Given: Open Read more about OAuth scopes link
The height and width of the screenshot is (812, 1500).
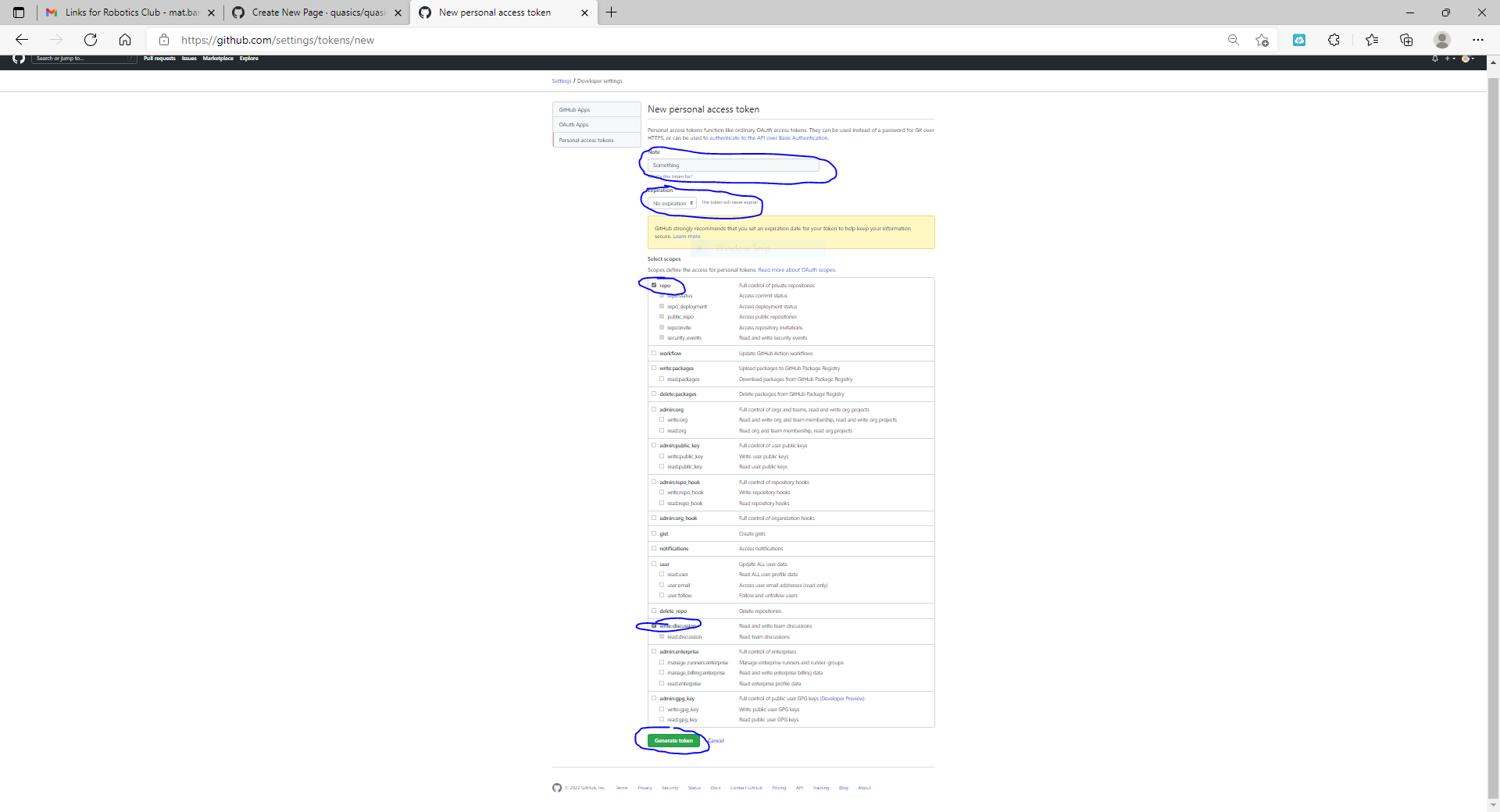Looking at the screenshot, I should pyautogui.click(x=797, y=270).
